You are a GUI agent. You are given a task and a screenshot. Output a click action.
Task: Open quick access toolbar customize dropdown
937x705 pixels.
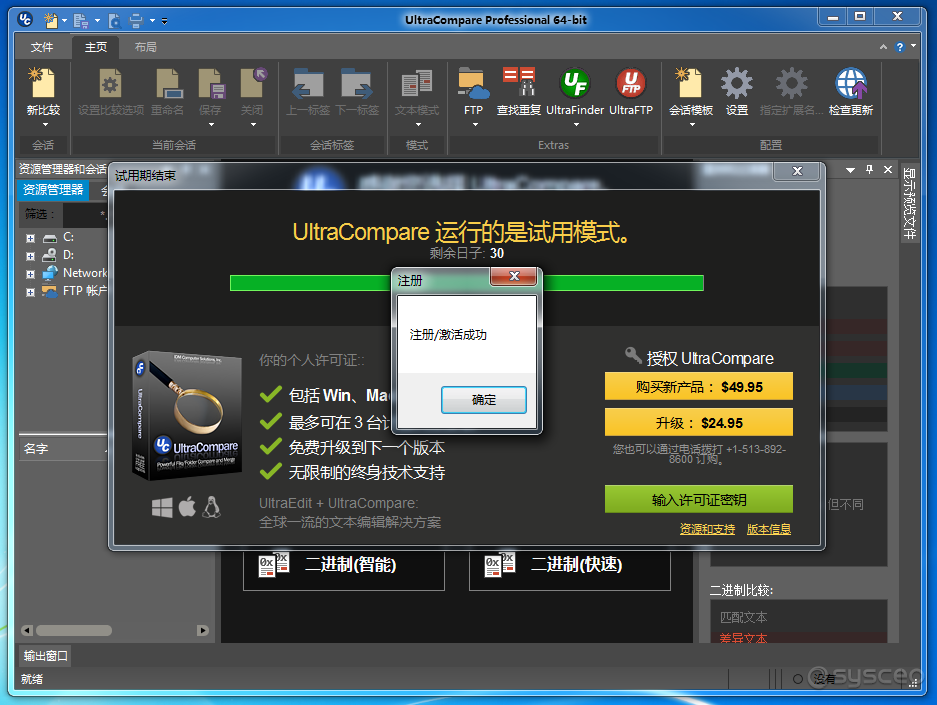click(x=164, y=21)
